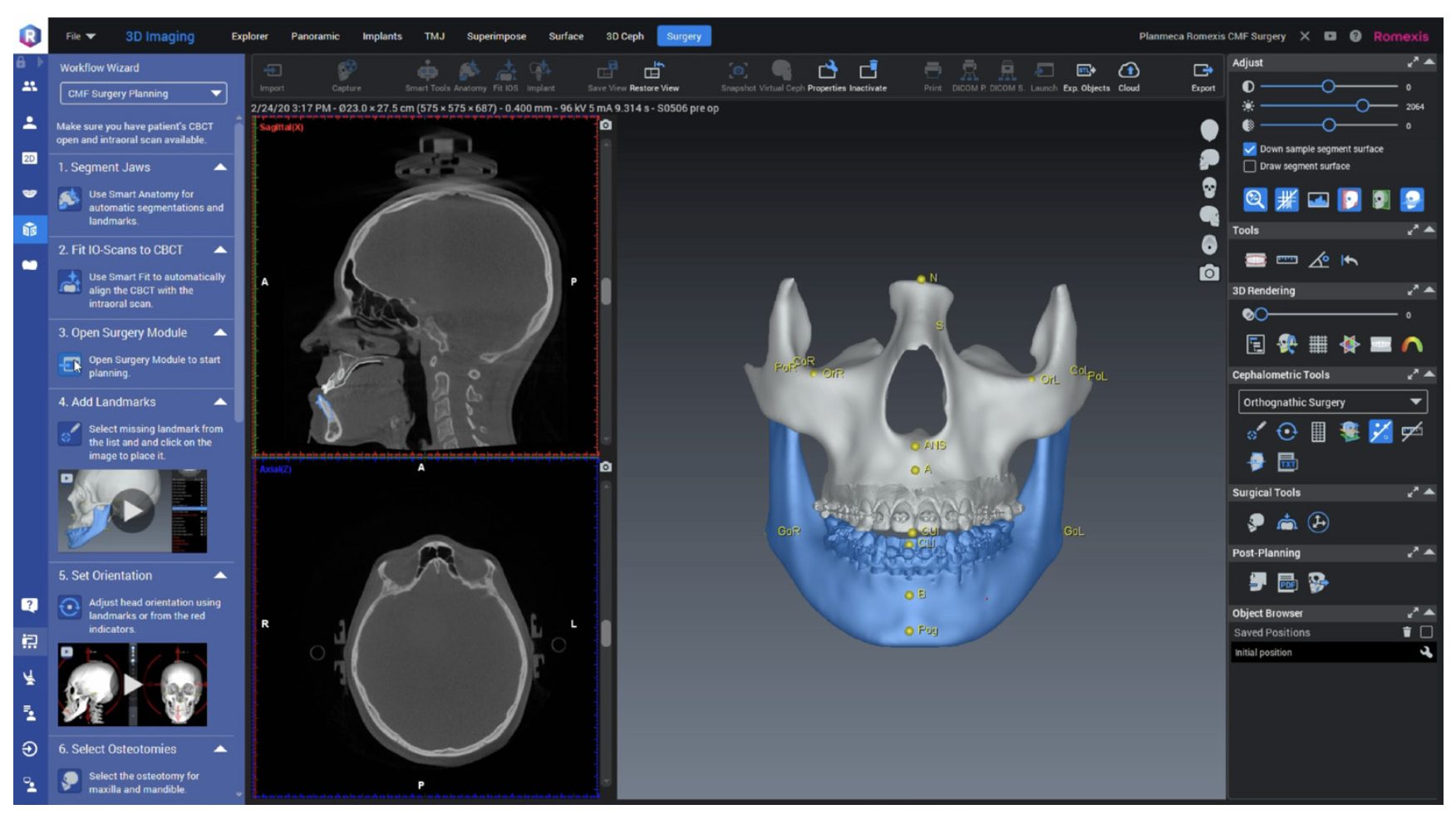Open the Orthognathic Surgery dropdown
This screenshot has width=1456, height=824.
[x=1332, y=402]
